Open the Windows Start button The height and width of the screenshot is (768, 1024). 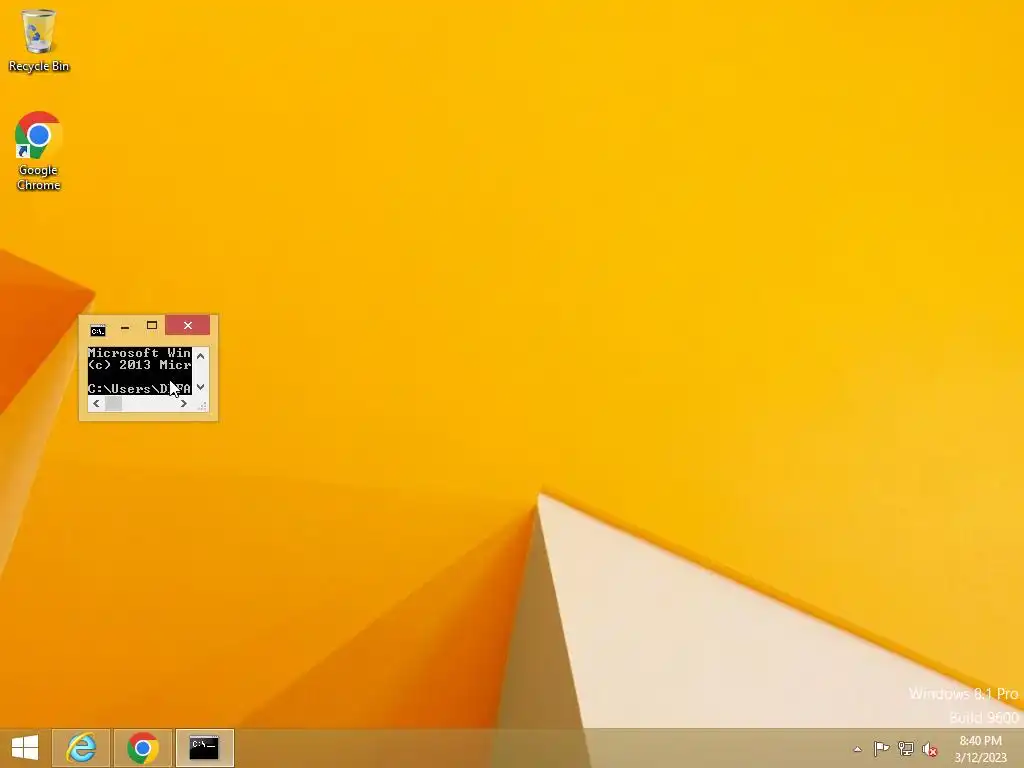pos(25,748)
